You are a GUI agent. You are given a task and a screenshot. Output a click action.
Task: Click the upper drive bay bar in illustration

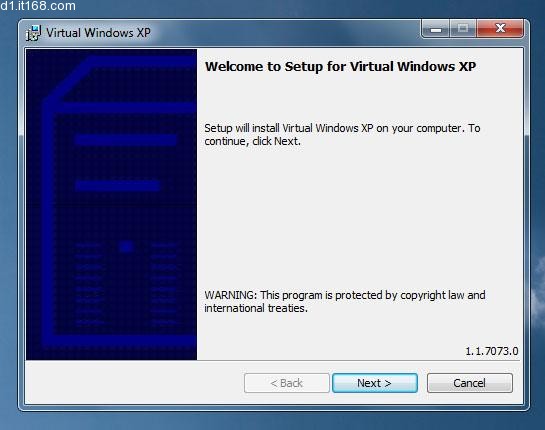[x=125, y=140]
